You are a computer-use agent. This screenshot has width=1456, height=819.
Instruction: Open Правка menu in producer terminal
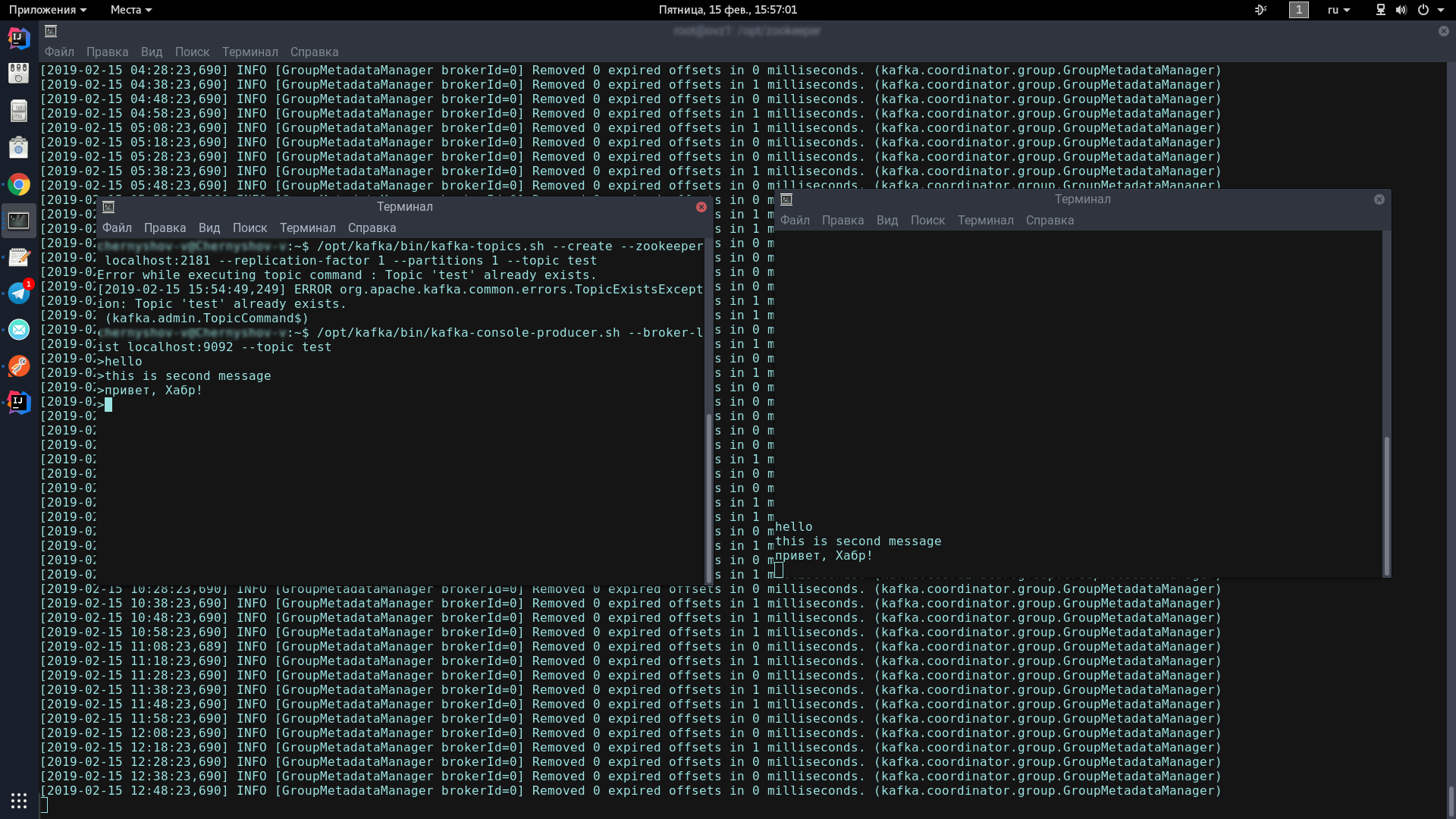165,227
